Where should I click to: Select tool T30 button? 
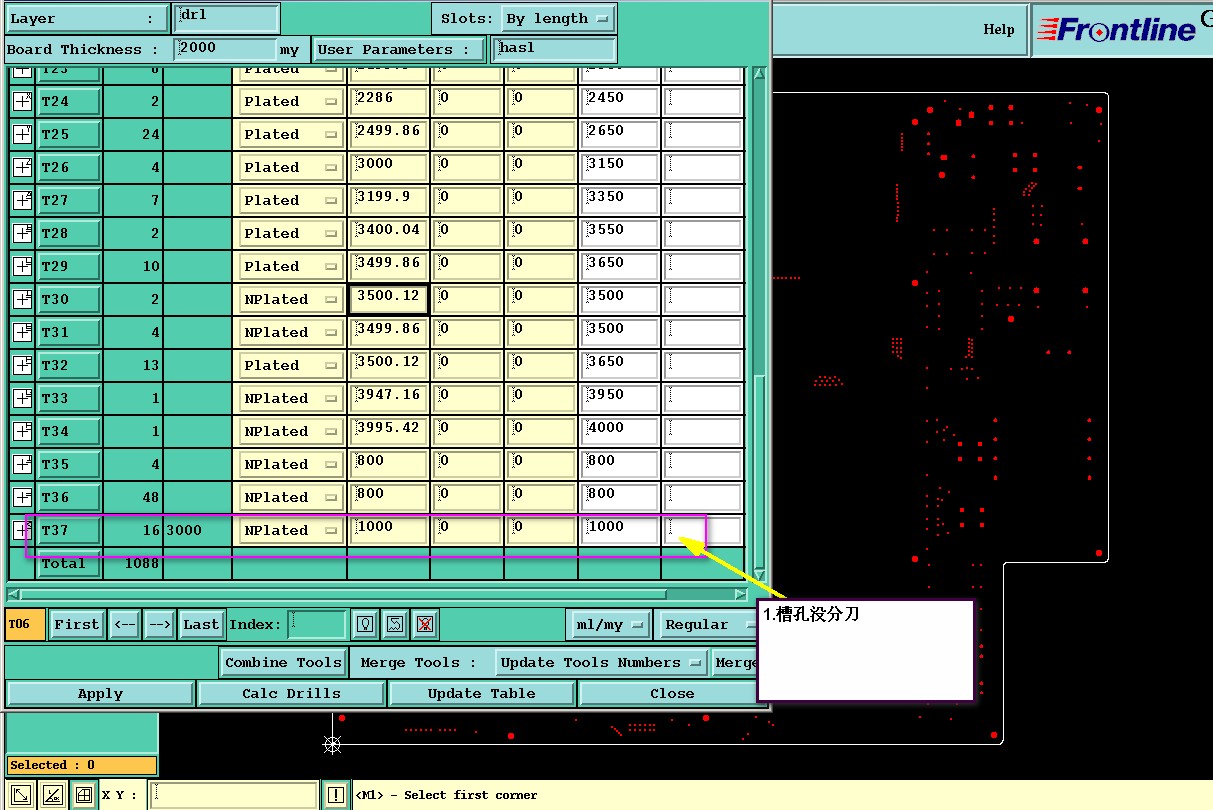point(69,299)
